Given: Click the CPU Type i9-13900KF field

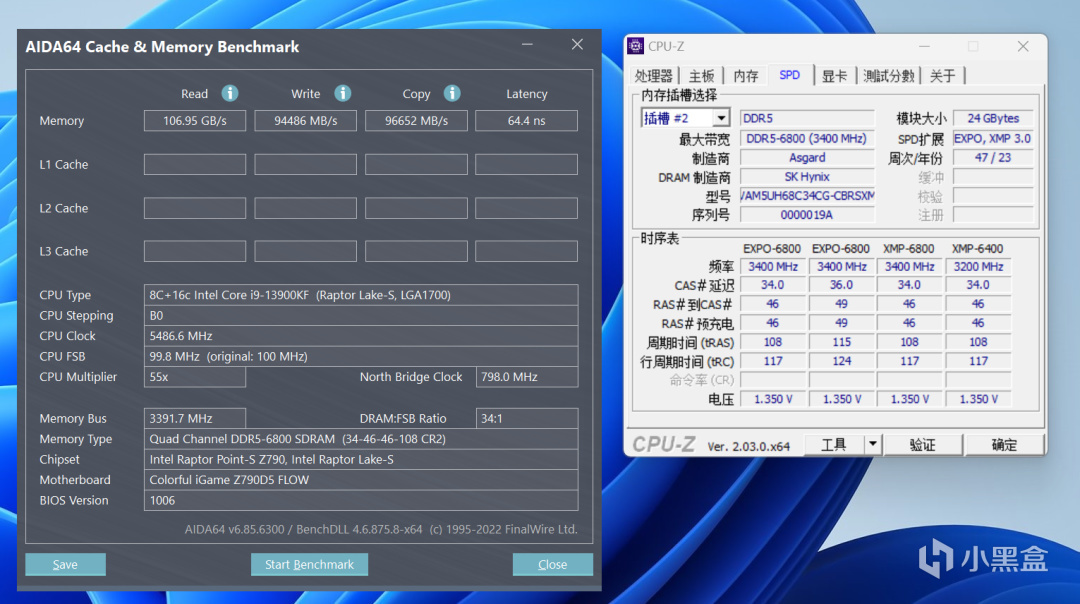Looking at the screenshot, I should click(x=361, y=295).
